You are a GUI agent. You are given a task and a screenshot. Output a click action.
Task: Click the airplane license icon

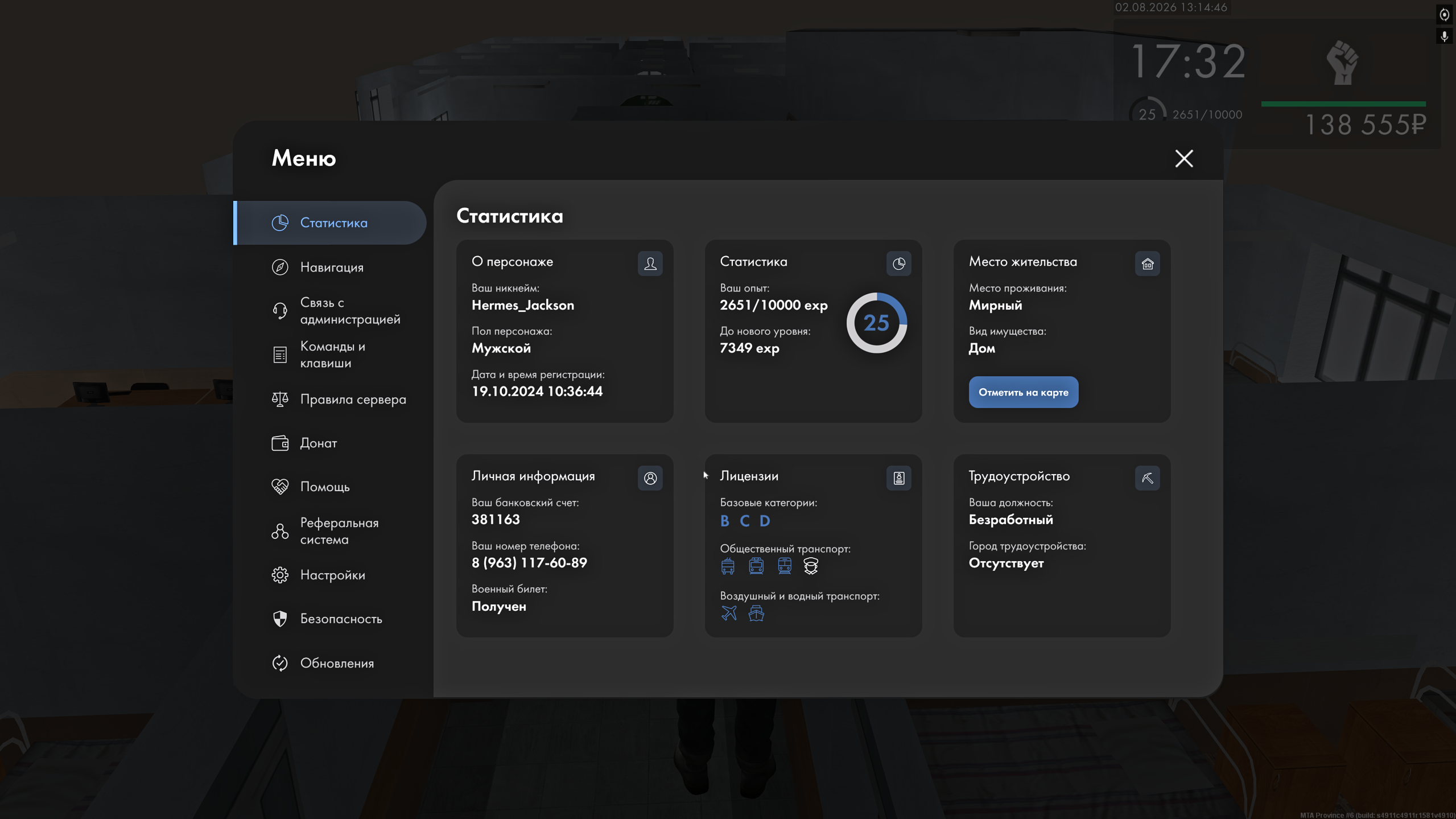point(729,614)
